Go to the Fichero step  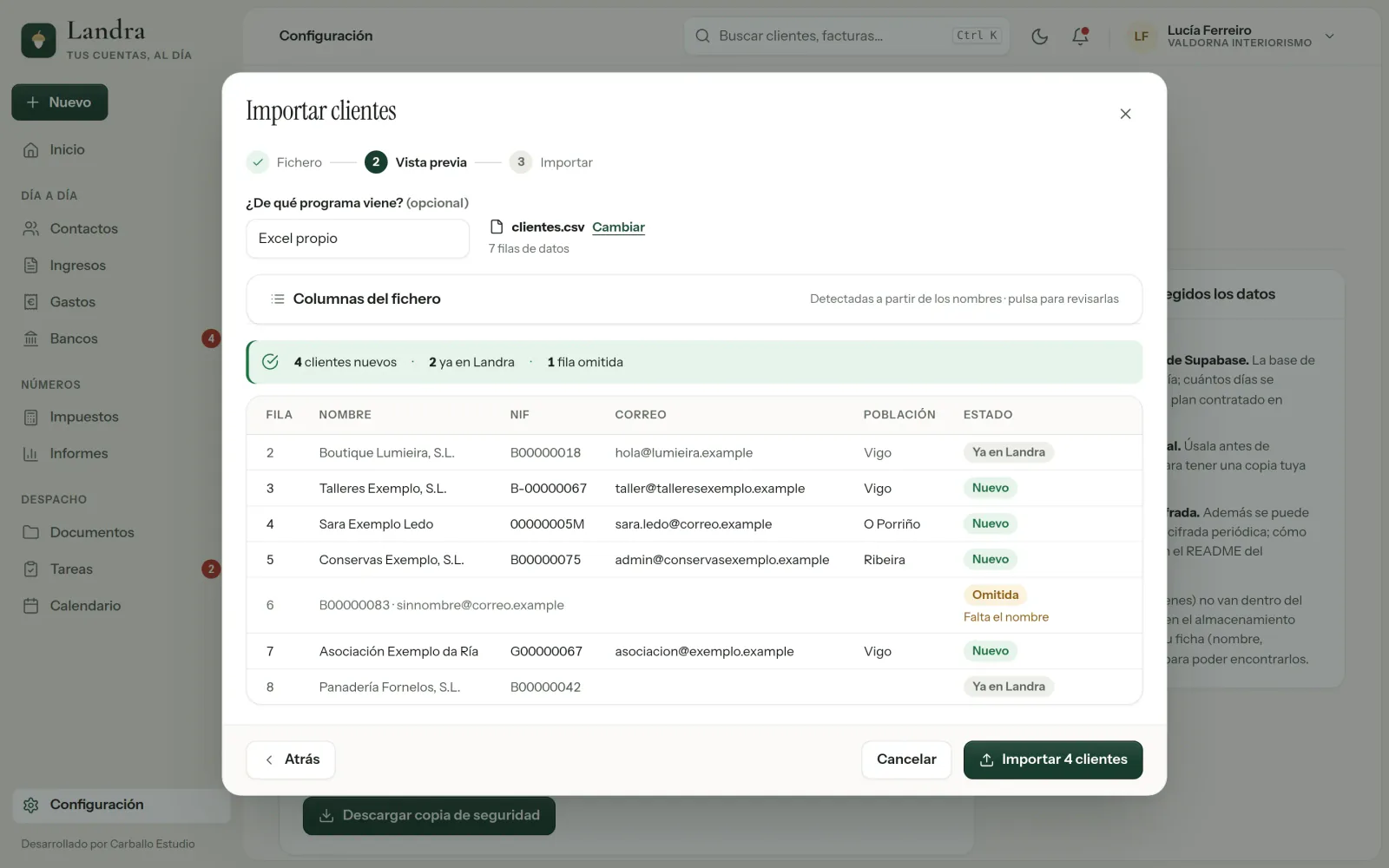click(x=285, y=162)
